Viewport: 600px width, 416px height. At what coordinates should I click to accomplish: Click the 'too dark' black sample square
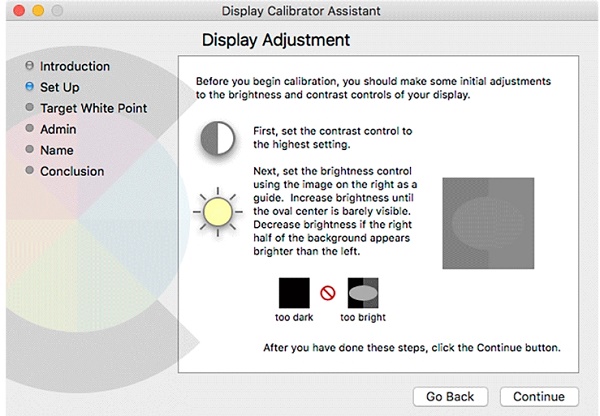coord(294,293)
